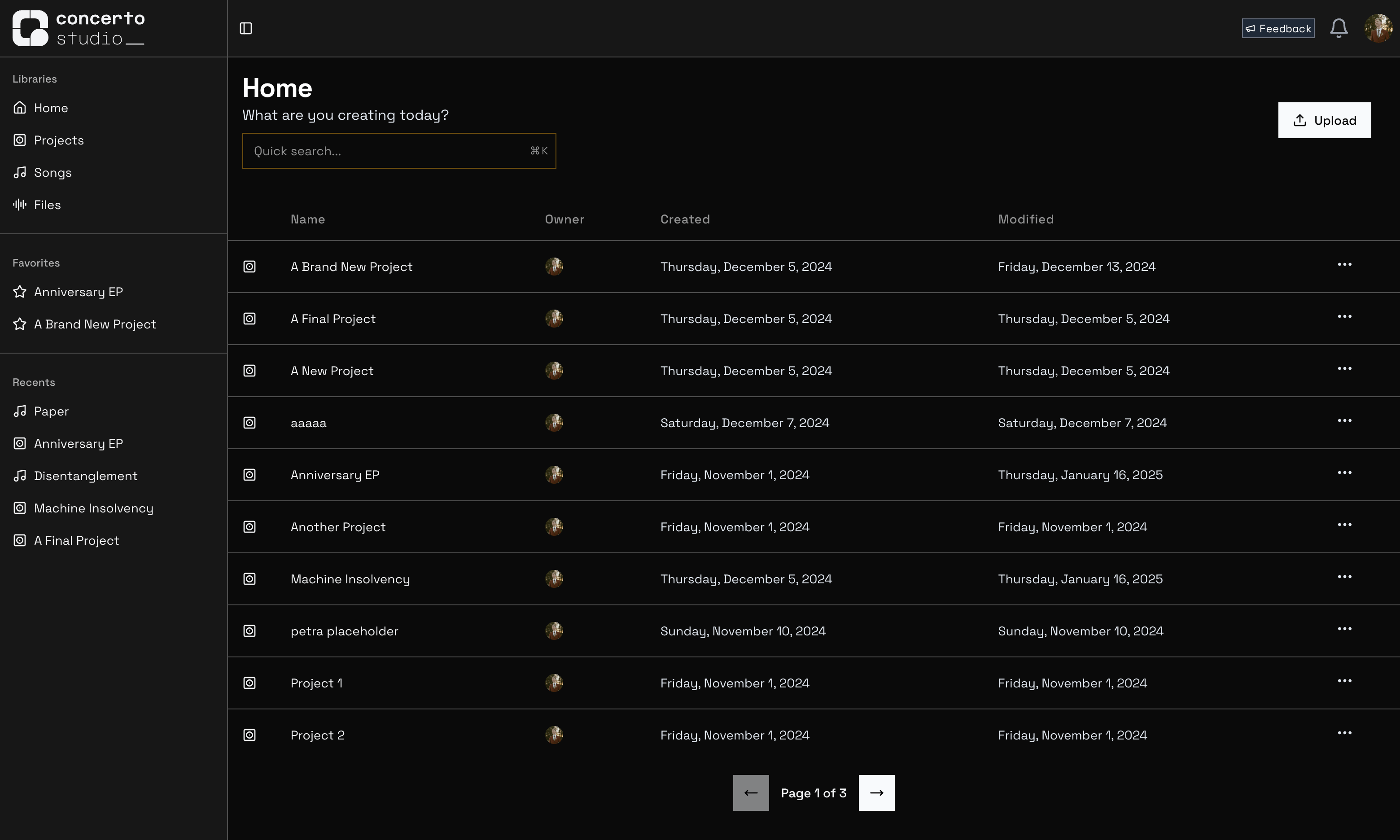Open the notifications bell
1400x840 pixels.
1339,28
